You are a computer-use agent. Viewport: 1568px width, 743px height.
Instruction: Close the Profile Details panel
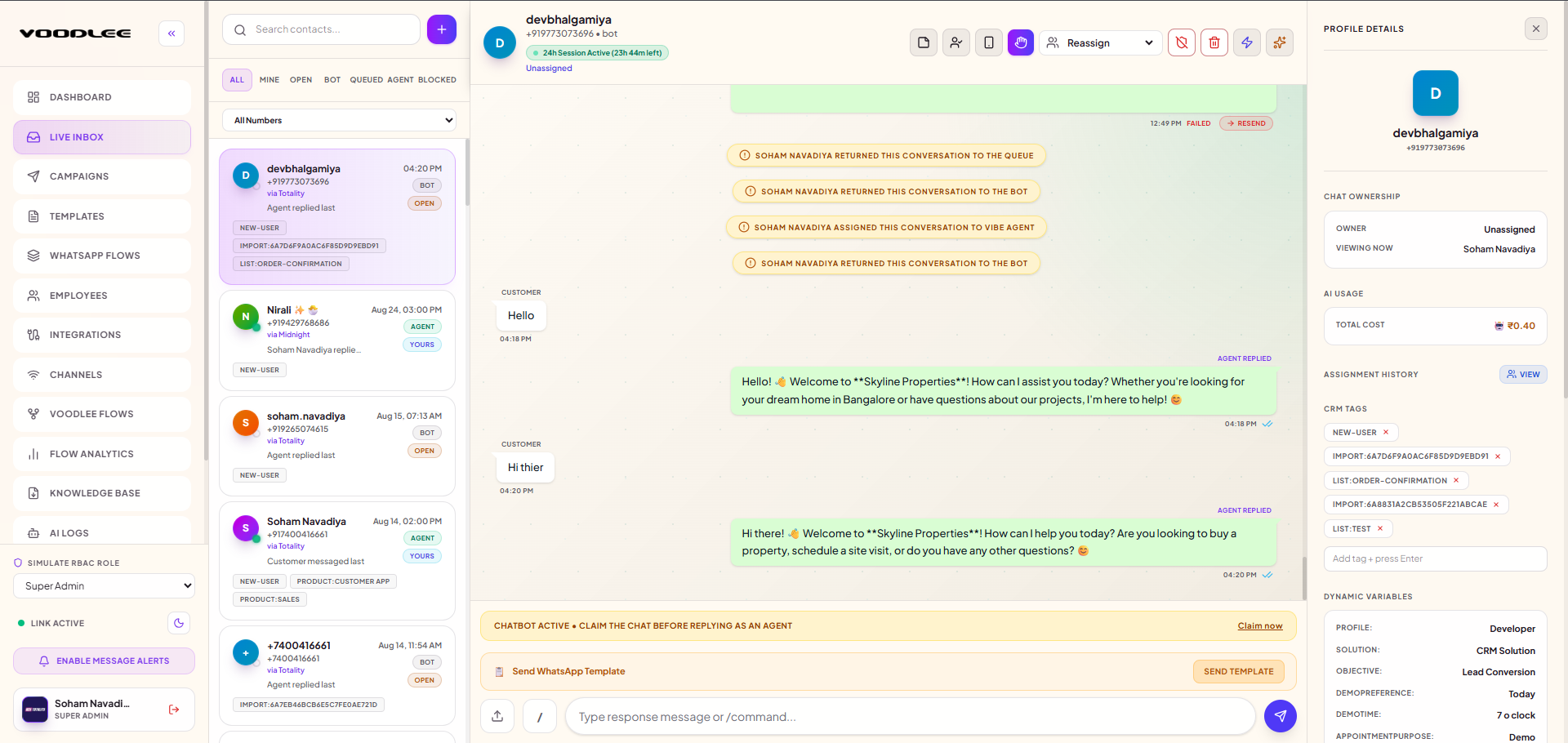pyautogui.click(x=1536, y=29)
